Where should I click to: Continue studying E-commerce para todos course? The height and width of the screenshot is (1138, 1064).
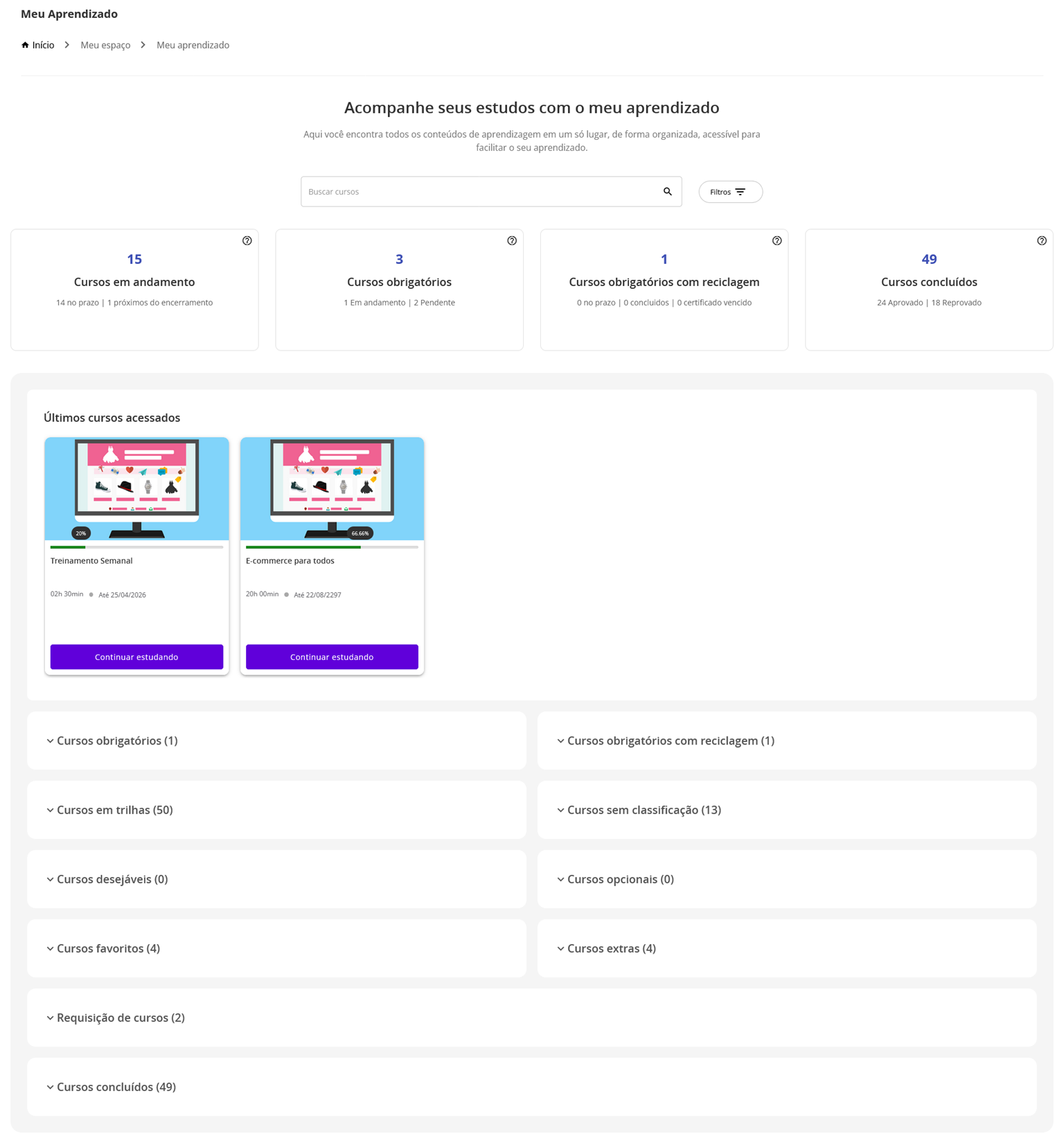(x=332, y=657)
